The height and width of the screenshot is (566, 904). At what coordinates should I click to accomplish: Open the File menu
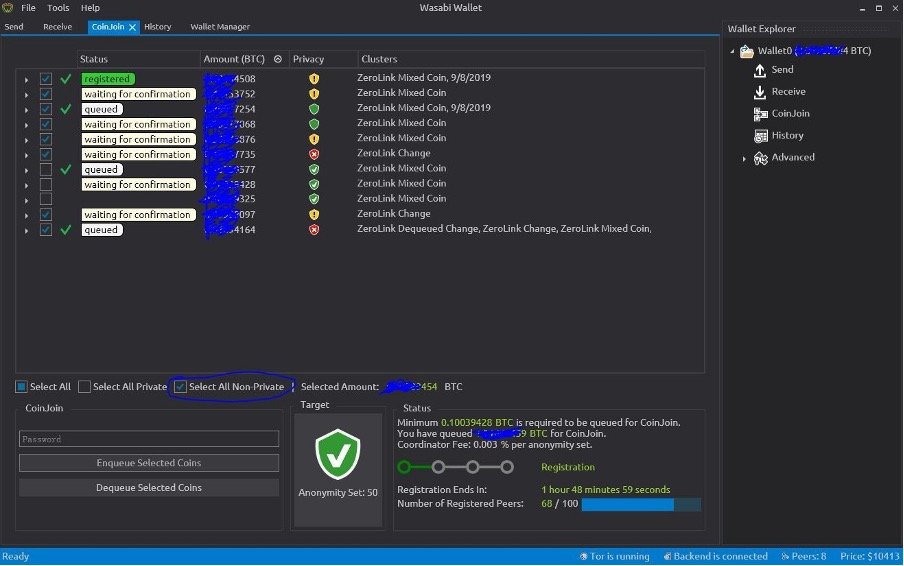[28, 7]
